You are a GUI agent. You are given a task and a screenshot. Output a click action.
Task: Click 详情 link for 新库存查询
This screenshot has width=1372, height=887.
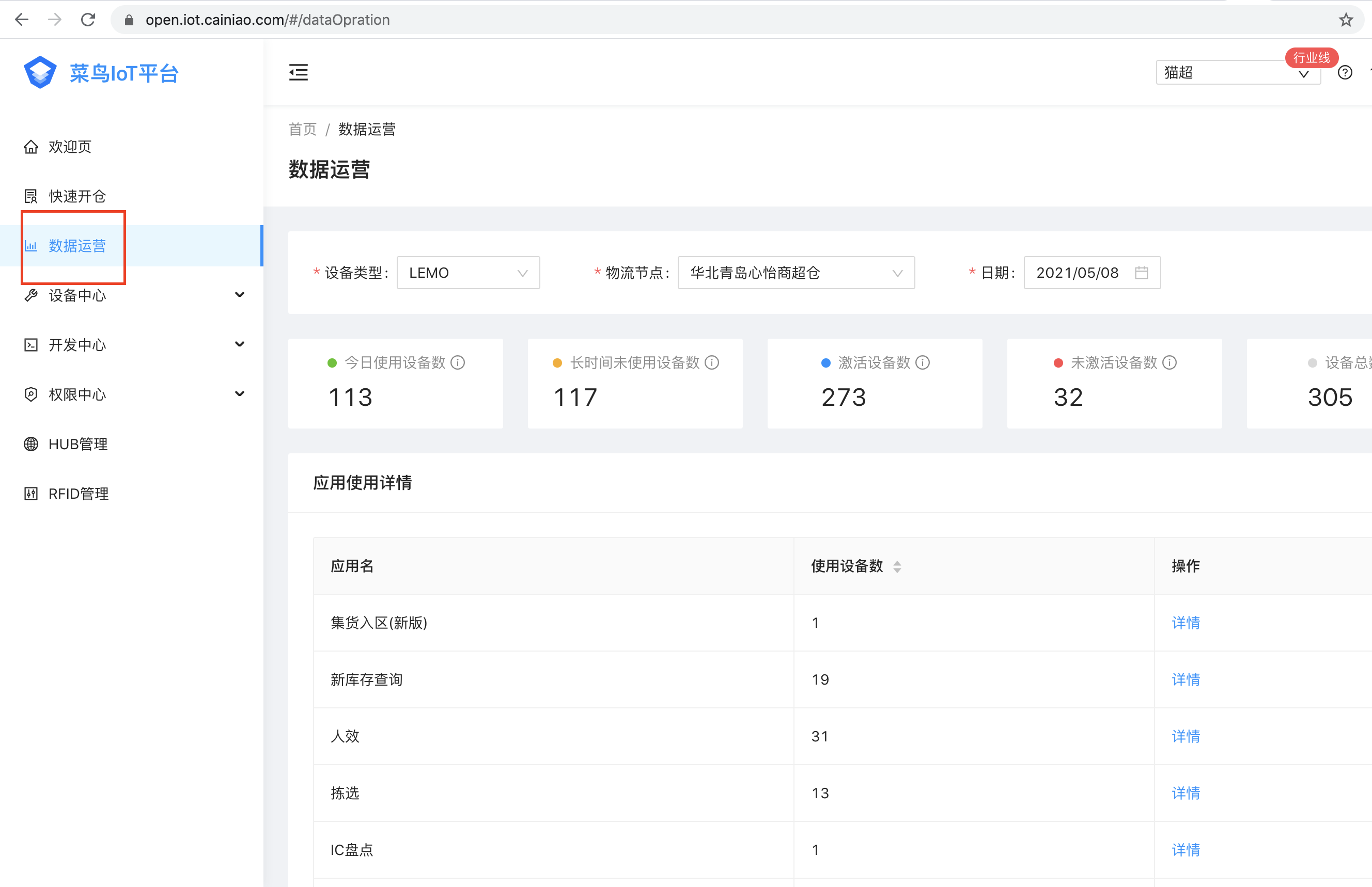click(x=1186, y=679)
